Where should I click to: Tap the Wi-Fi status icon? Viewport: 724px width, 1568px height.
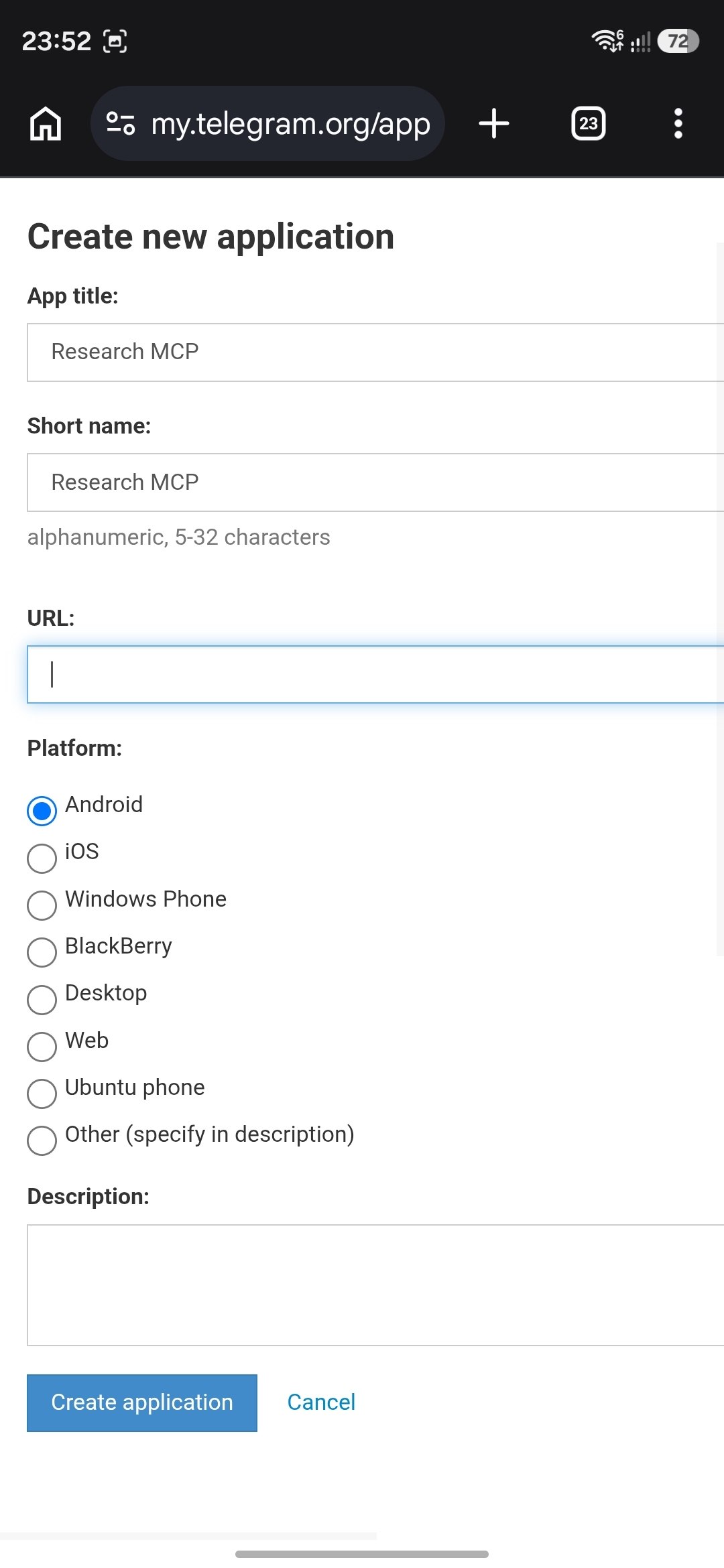click(x=607, y=42)
